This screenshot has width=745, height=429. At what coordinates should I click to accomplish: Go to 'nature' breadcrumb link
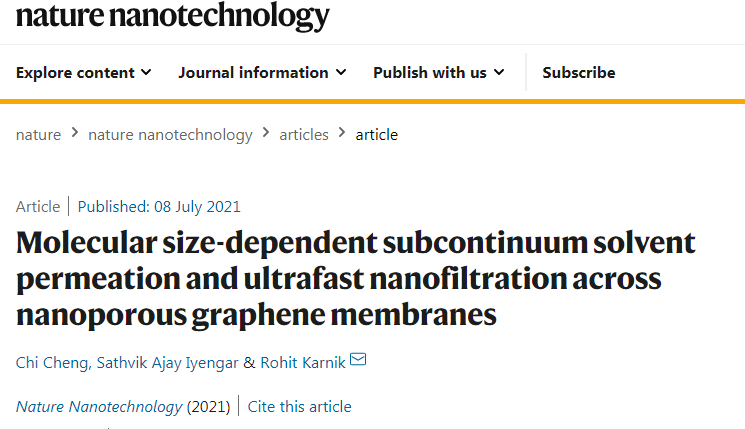pyautogui.click(x=38, y=134)
